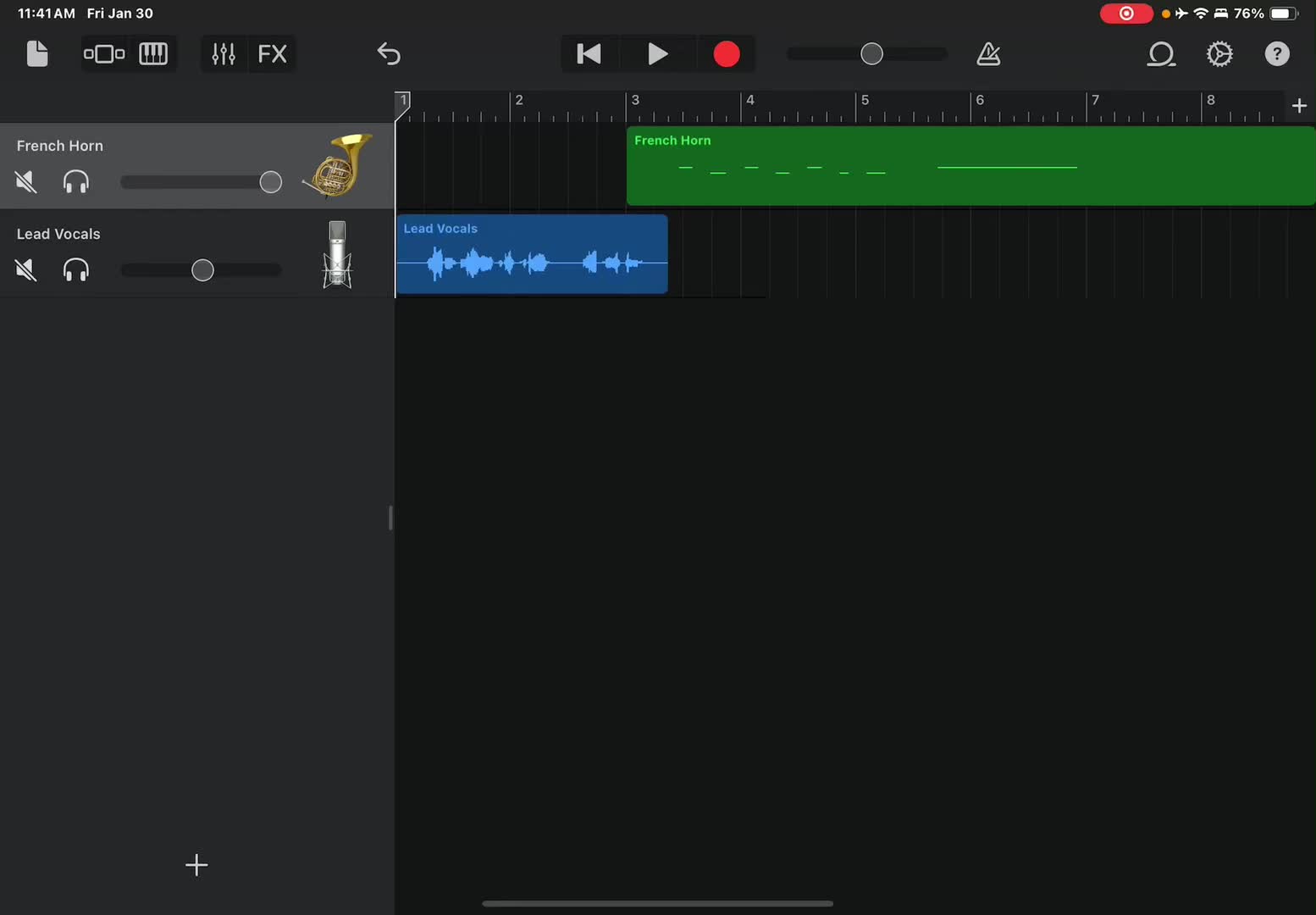Screen dimensions: 1316x915
Task: Open song settings gear
Action: point(1219,54)
